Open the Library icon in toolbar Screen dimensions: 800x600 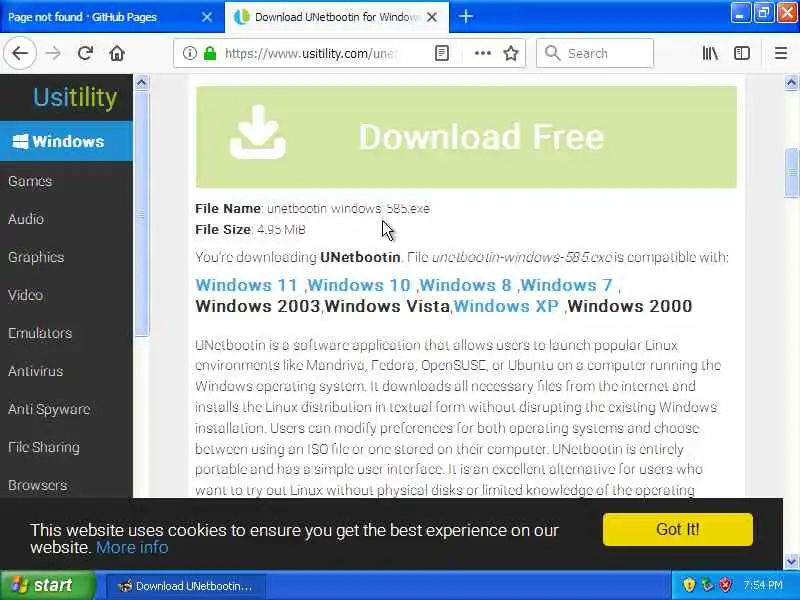[x=710, y=53]
